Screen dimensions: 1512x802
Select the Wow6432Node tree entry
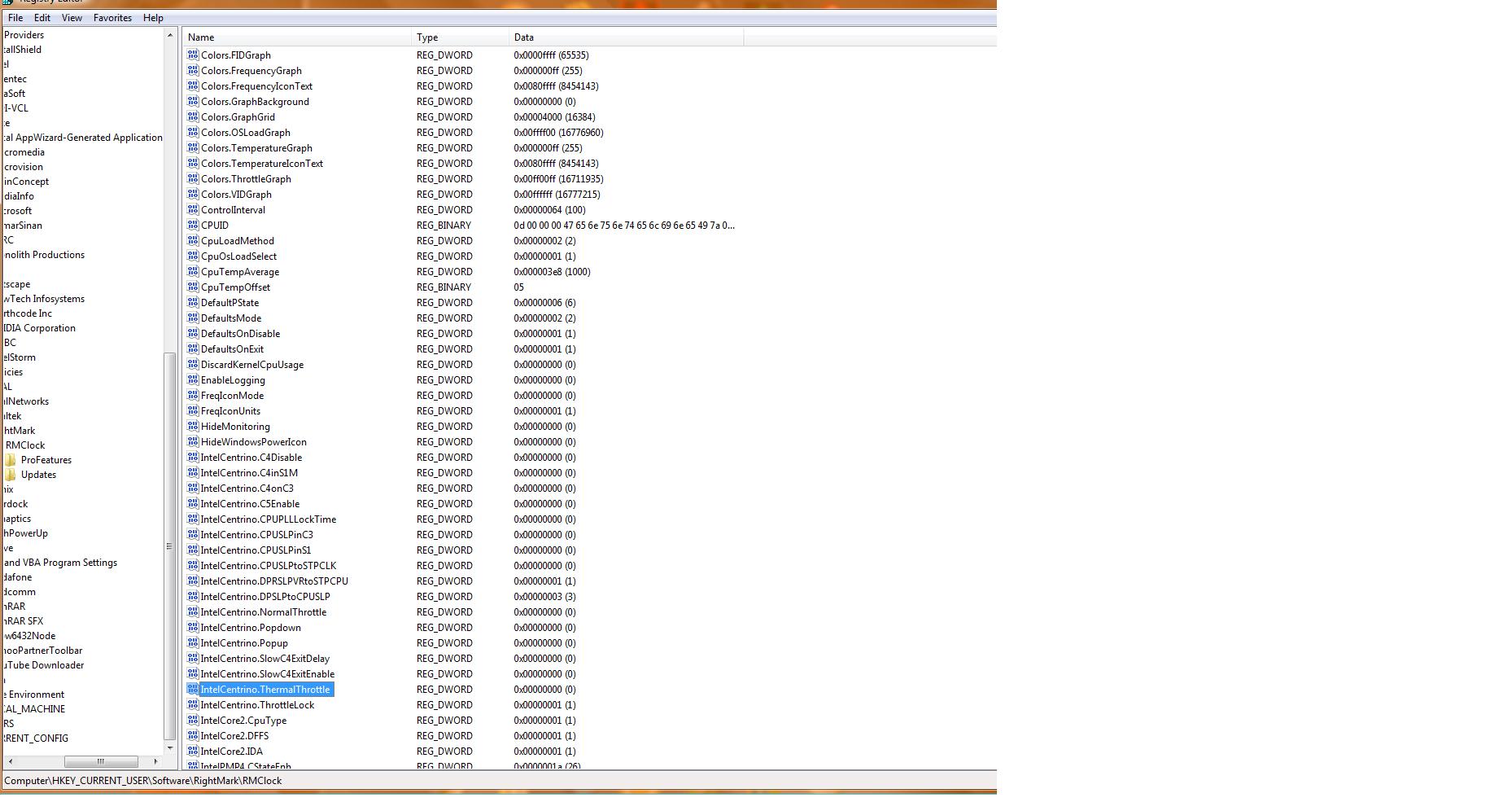pos(30,636)
